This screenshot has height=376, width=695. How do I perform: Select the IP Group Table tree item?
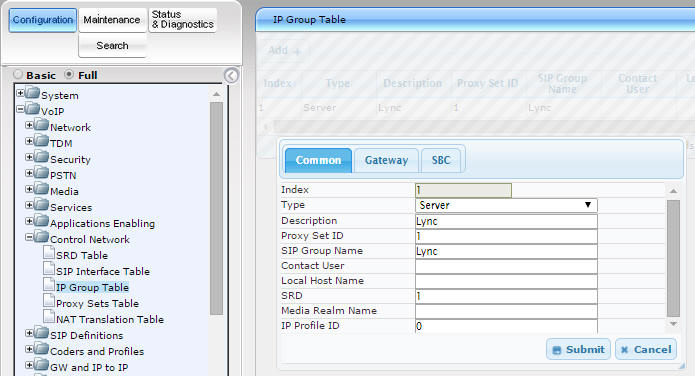pyautogui.click(x=92, y=287)
